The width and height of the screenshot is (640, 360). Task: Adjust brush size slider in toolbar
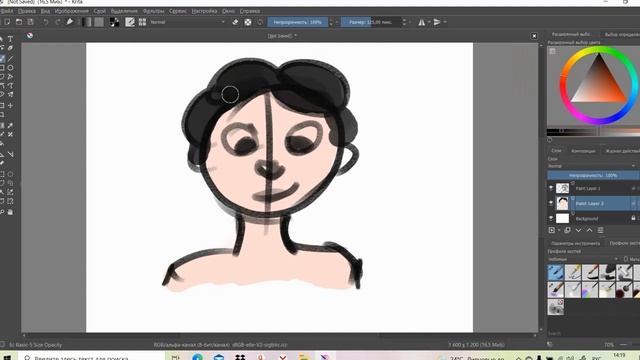371,22
